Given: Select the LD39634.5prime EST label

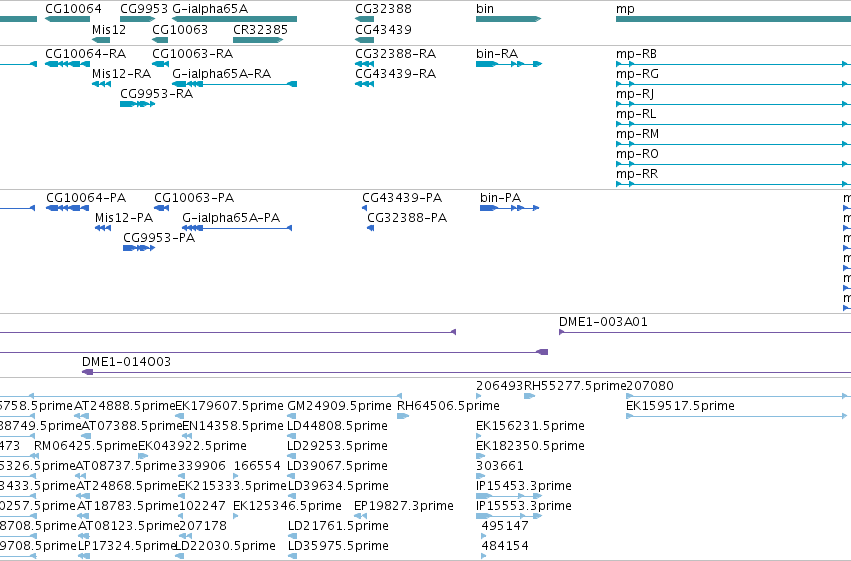Looking at the screenshot, I should point(338,486).
